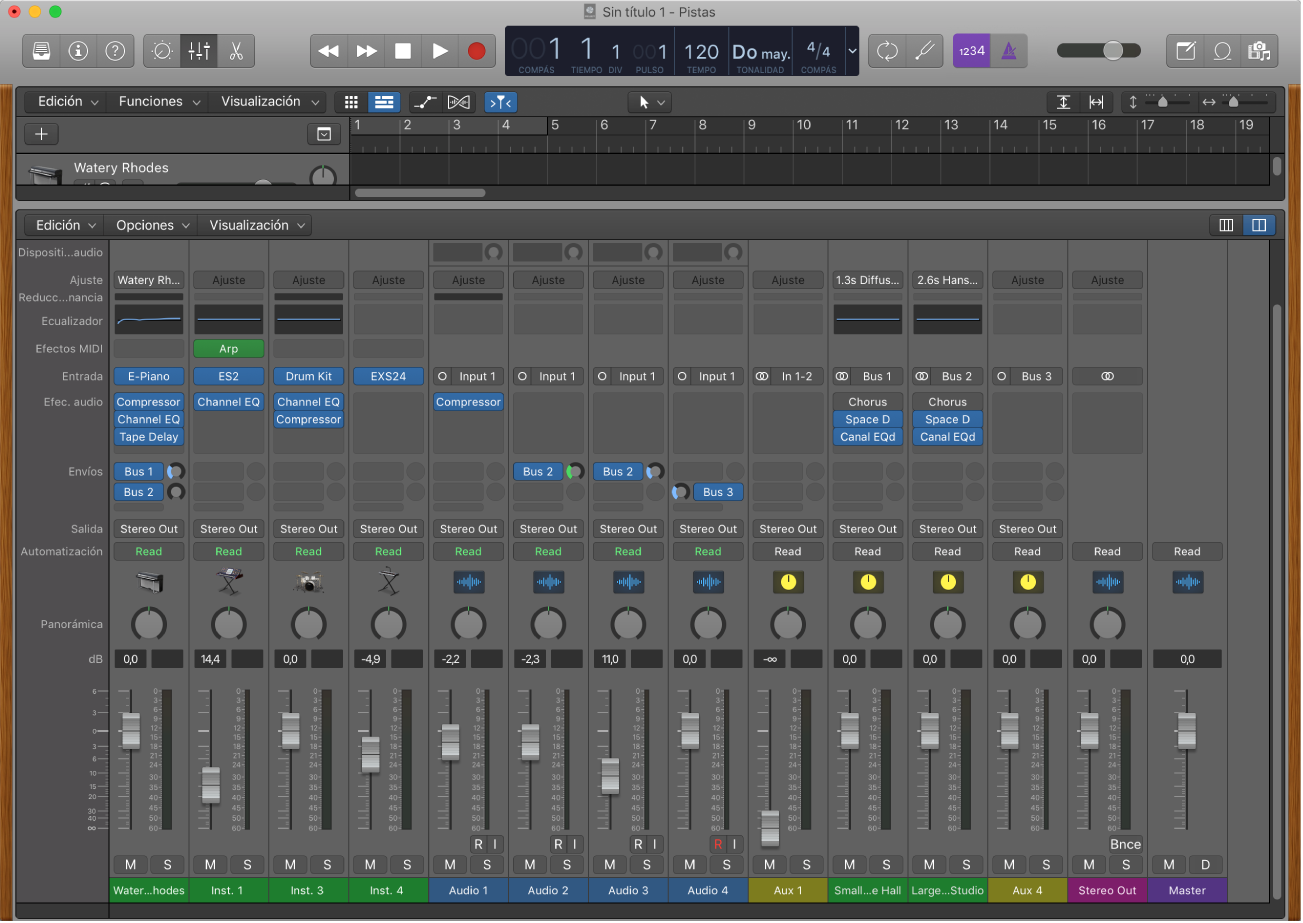Image resolution: width=1303 pixels, height=923 pixels.
Task: Mute the Audio 1 channel strip
Action: tap(448, 864)
